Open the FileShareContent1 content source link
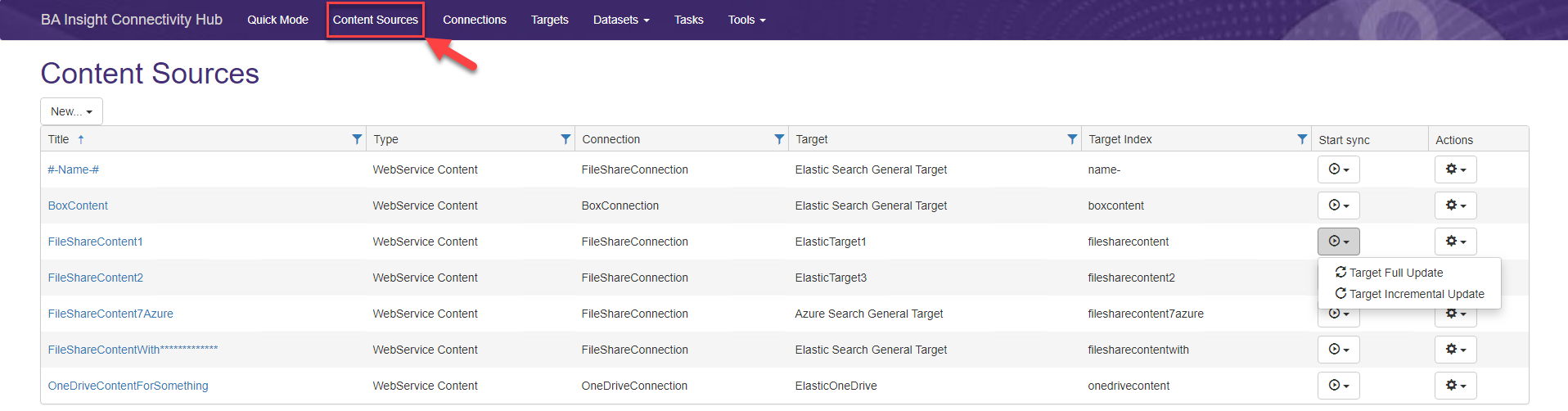Image resolution: width=1568 pixels, height=411 pixels. pos(95,242)
